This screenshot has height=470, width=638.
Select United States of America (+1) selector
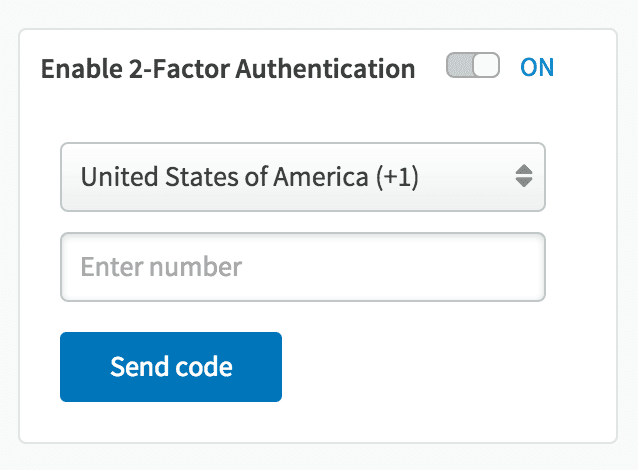(x=249, y=177)
